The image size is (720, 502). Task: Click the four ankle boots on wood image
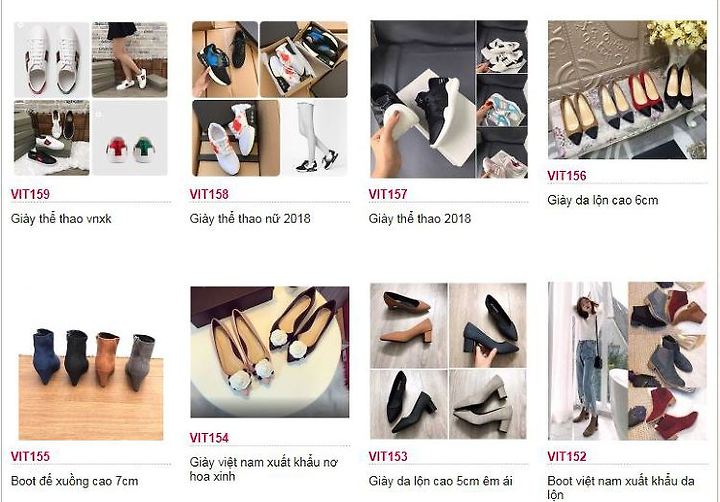[x=91, y=384]
